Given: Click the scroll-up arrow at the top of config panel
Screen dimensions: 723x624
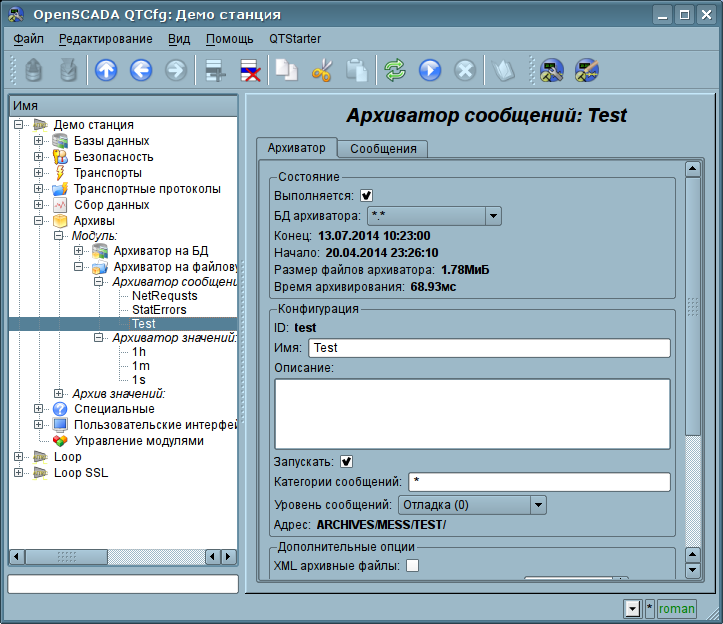Looking at the screenshot, I should 693,169.
